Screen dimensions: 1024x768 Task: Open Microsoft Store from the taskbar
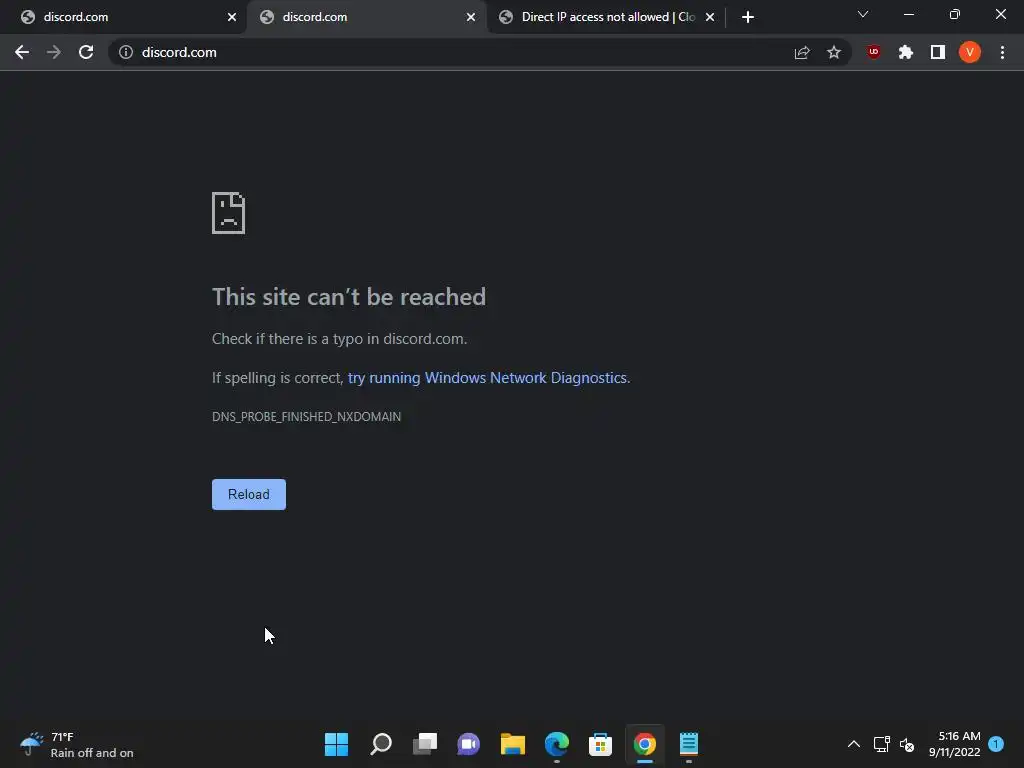600,744
